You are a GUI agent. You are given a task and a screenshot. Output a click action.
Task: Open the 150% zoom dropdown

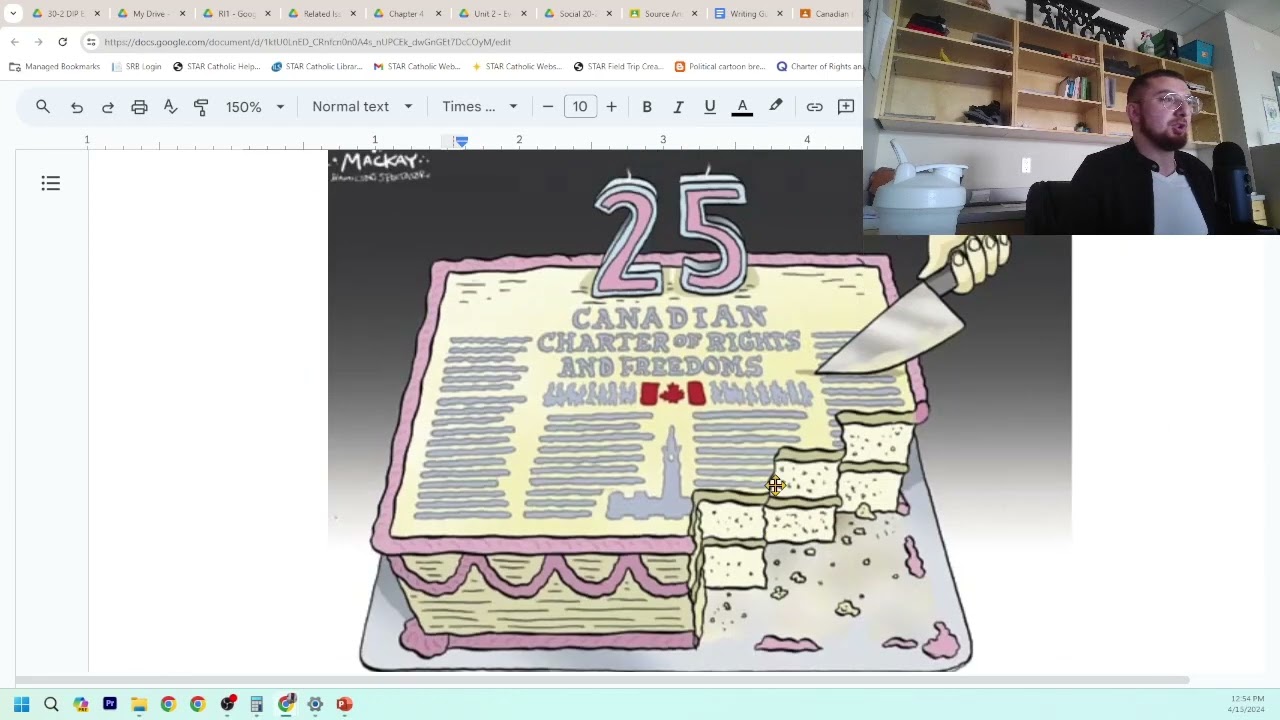tap(254, 107)
